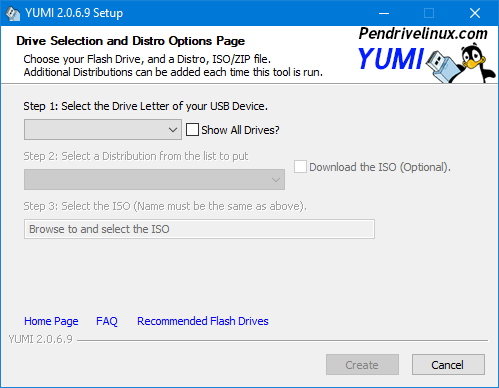The image size is (499, 388).
Task: Click the YUMI installer icon in title bar
Action: point(13,13)
